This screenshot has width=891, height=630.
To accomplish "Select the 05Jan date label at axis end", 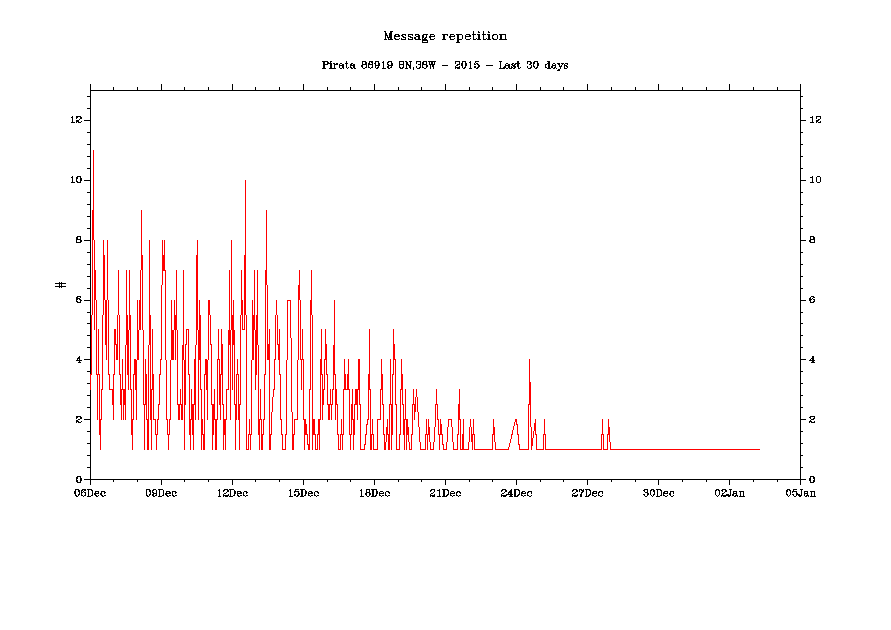I will pyautogui.click(x=800, y=493).
